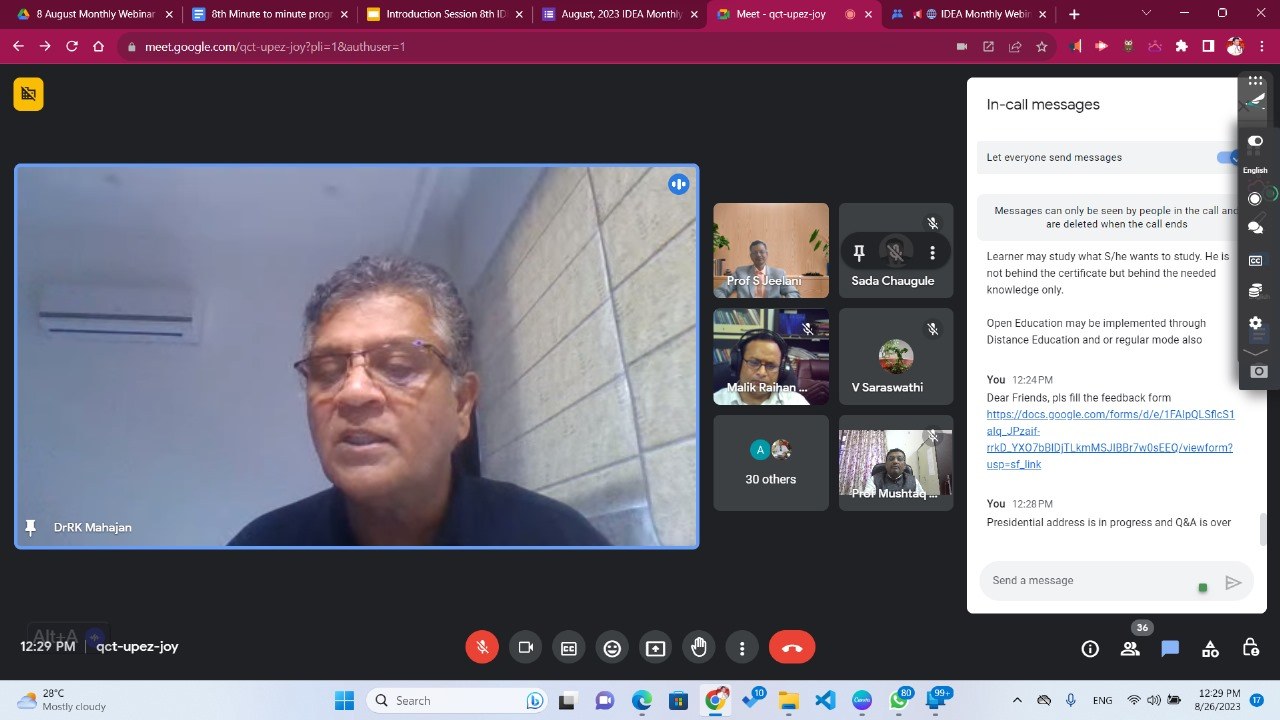Switch to 8th Minute to minute tab
This screenshot has height=720, width=1280.
pyautogui.click(x=270, y=14)
